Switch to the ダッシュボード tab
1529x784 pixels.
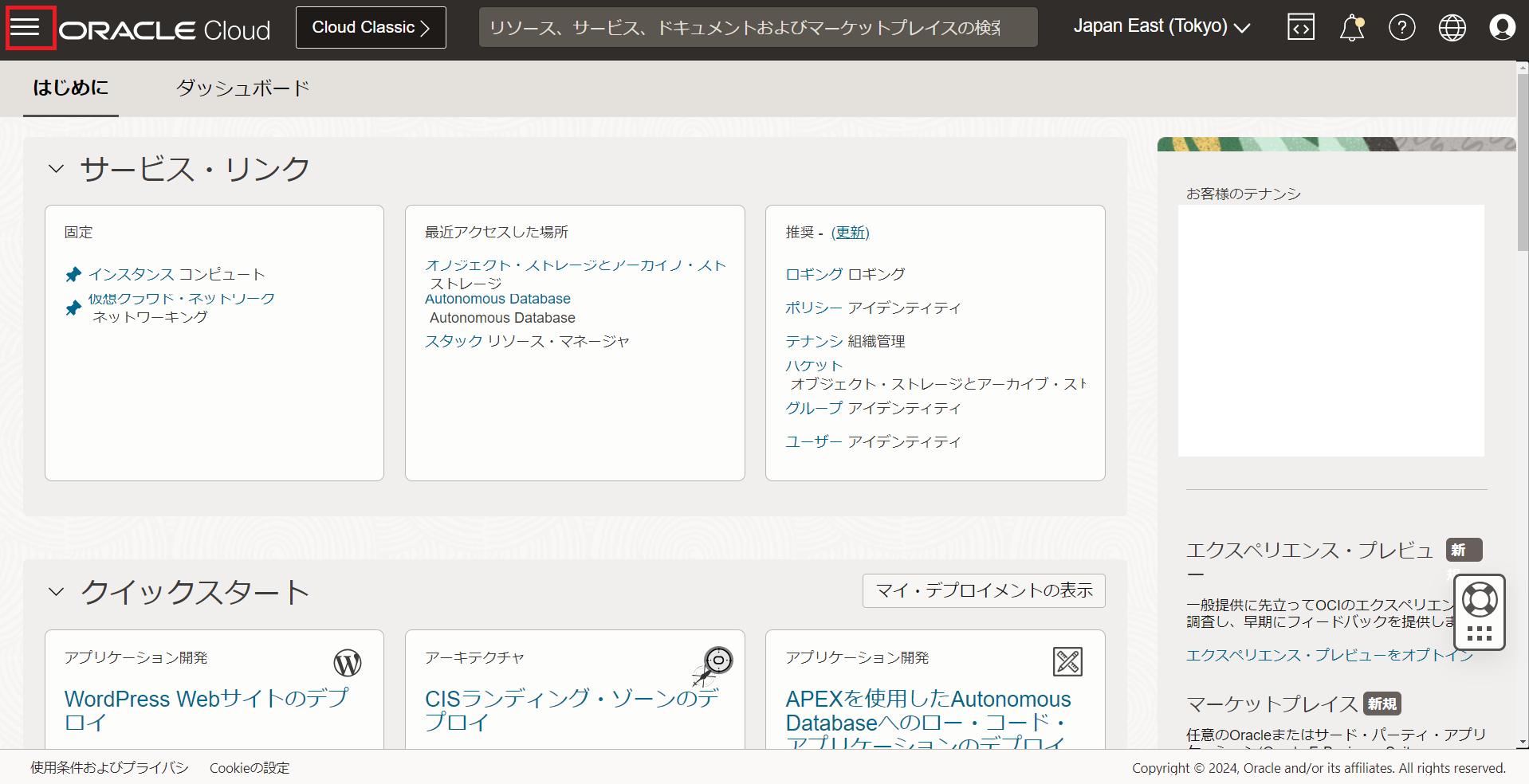243,88
